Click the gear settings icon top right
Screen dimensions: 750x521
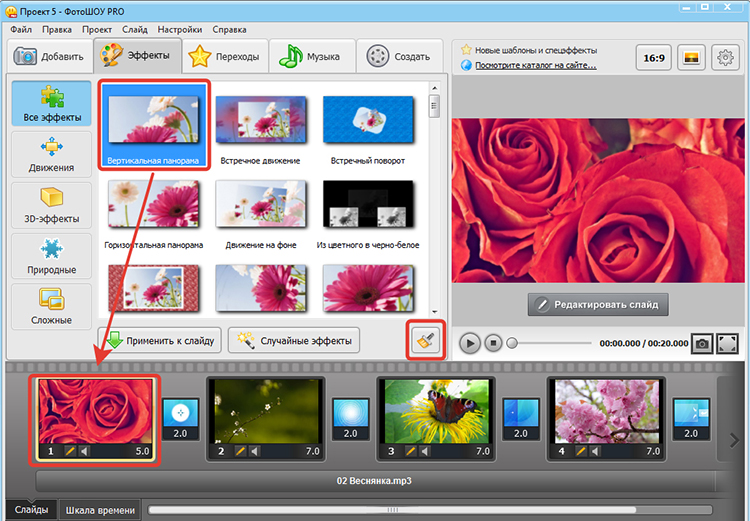click(725, 58)
